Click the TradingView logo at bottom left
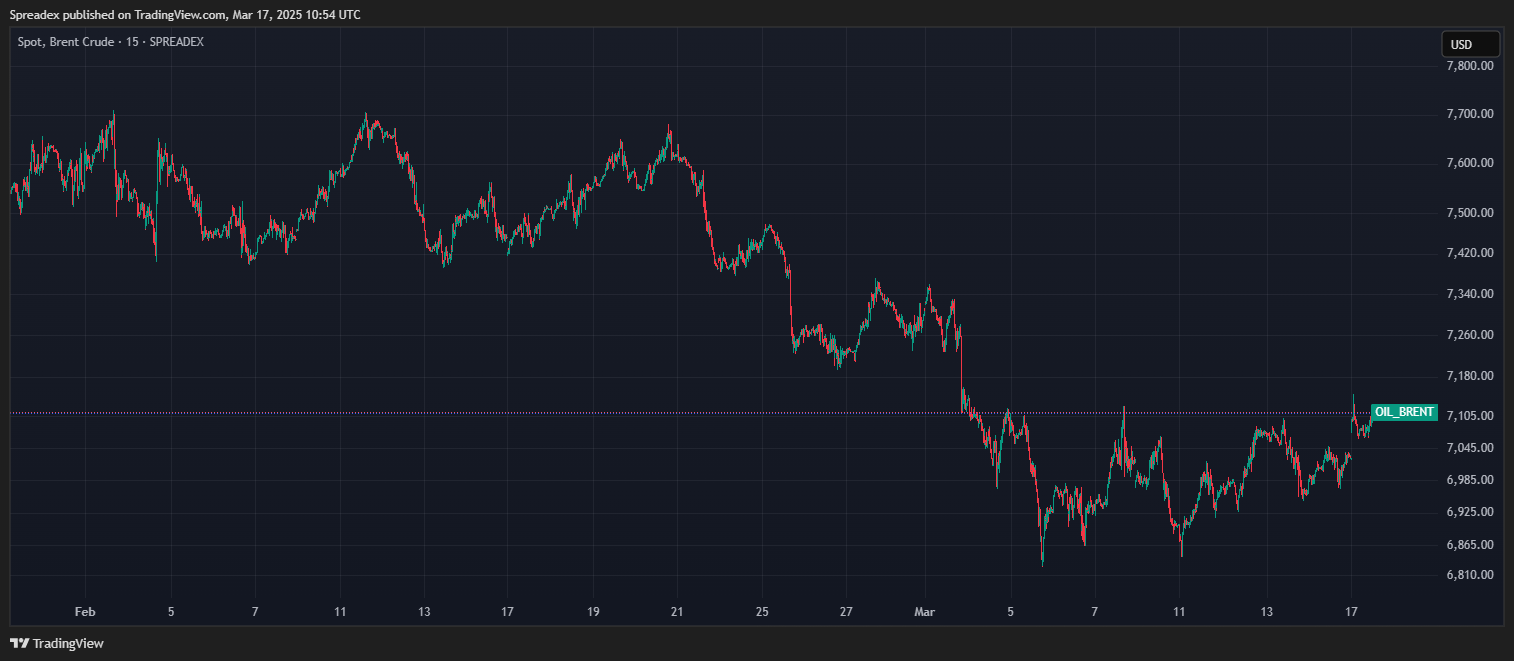The image size is (1514, 661). pyautogui.click(x=57, y=643)
